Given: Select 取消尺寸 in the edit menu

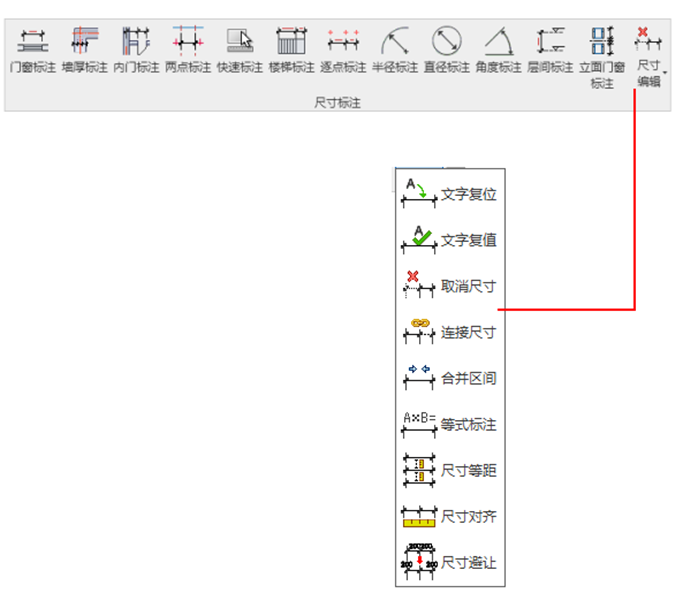Looking at the screenshot, I should (x=449, y=286).
